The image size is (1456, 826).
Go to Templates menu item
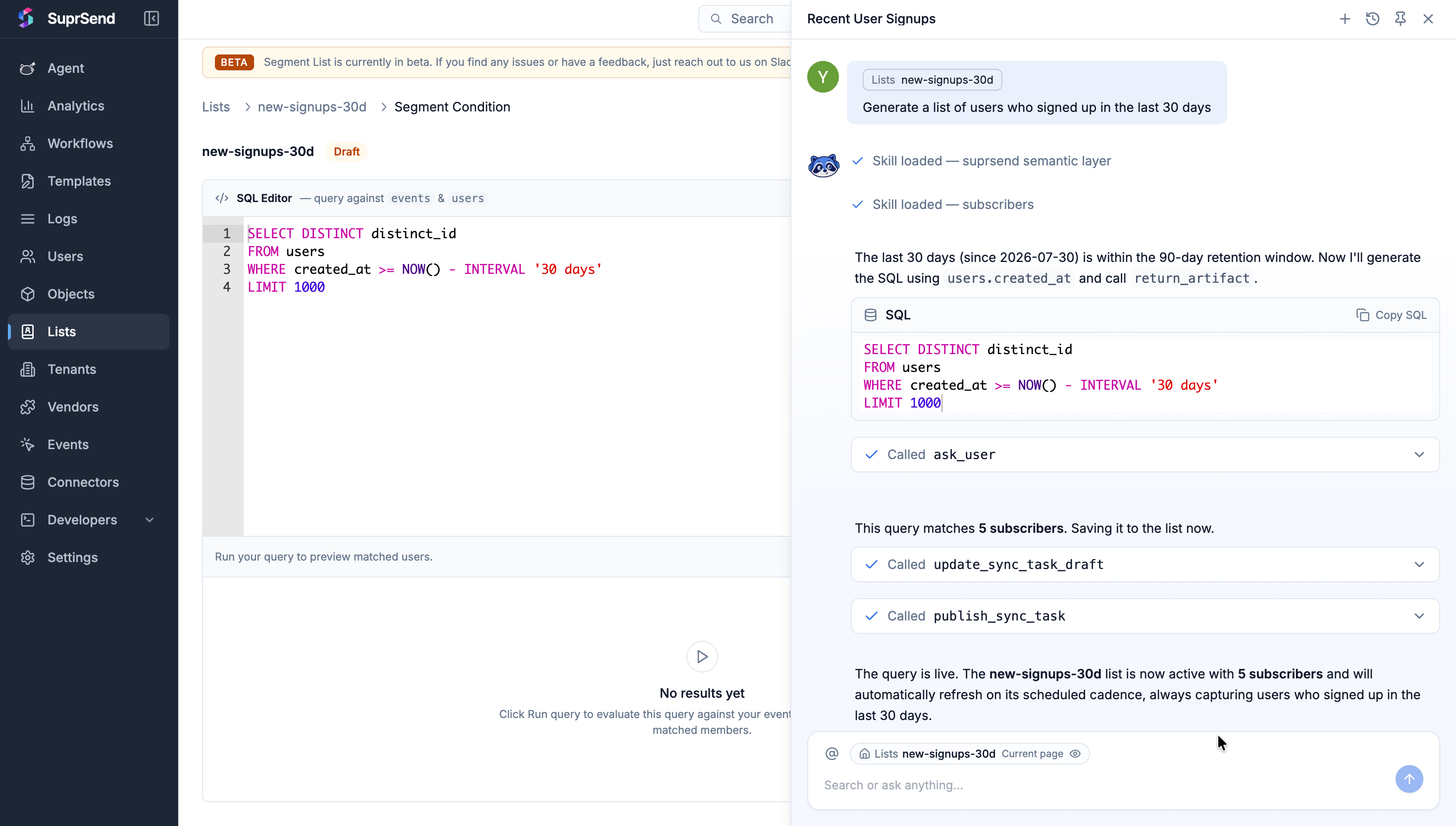(x=89, y=181)
